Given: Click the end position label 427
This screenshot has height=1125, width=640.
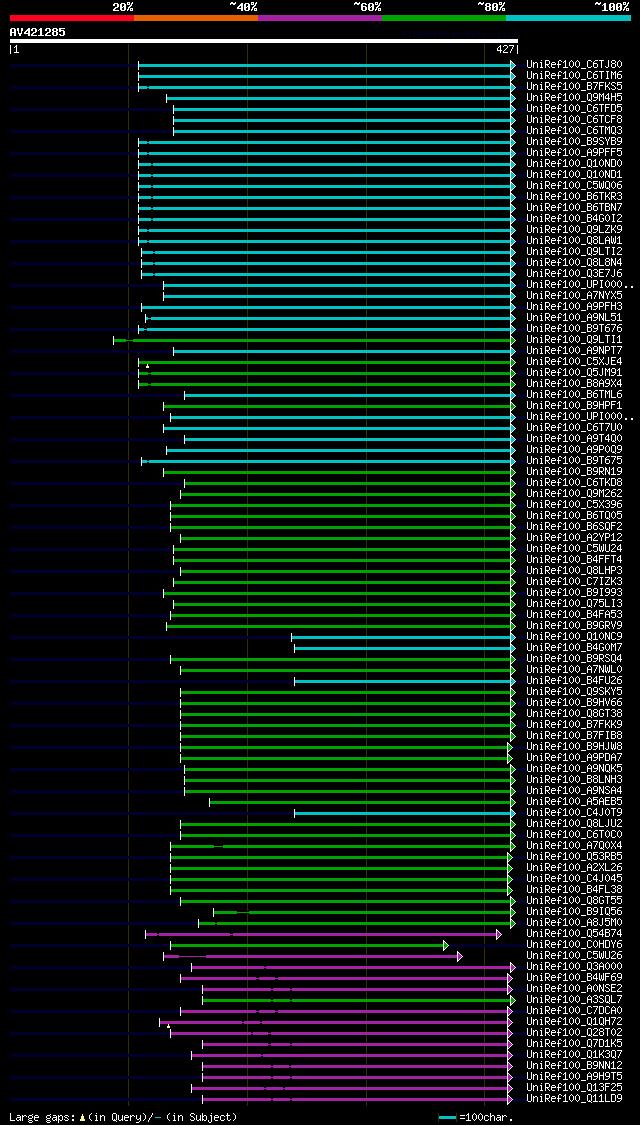Looking at the screenshot, I should click(x=505, y=50).
